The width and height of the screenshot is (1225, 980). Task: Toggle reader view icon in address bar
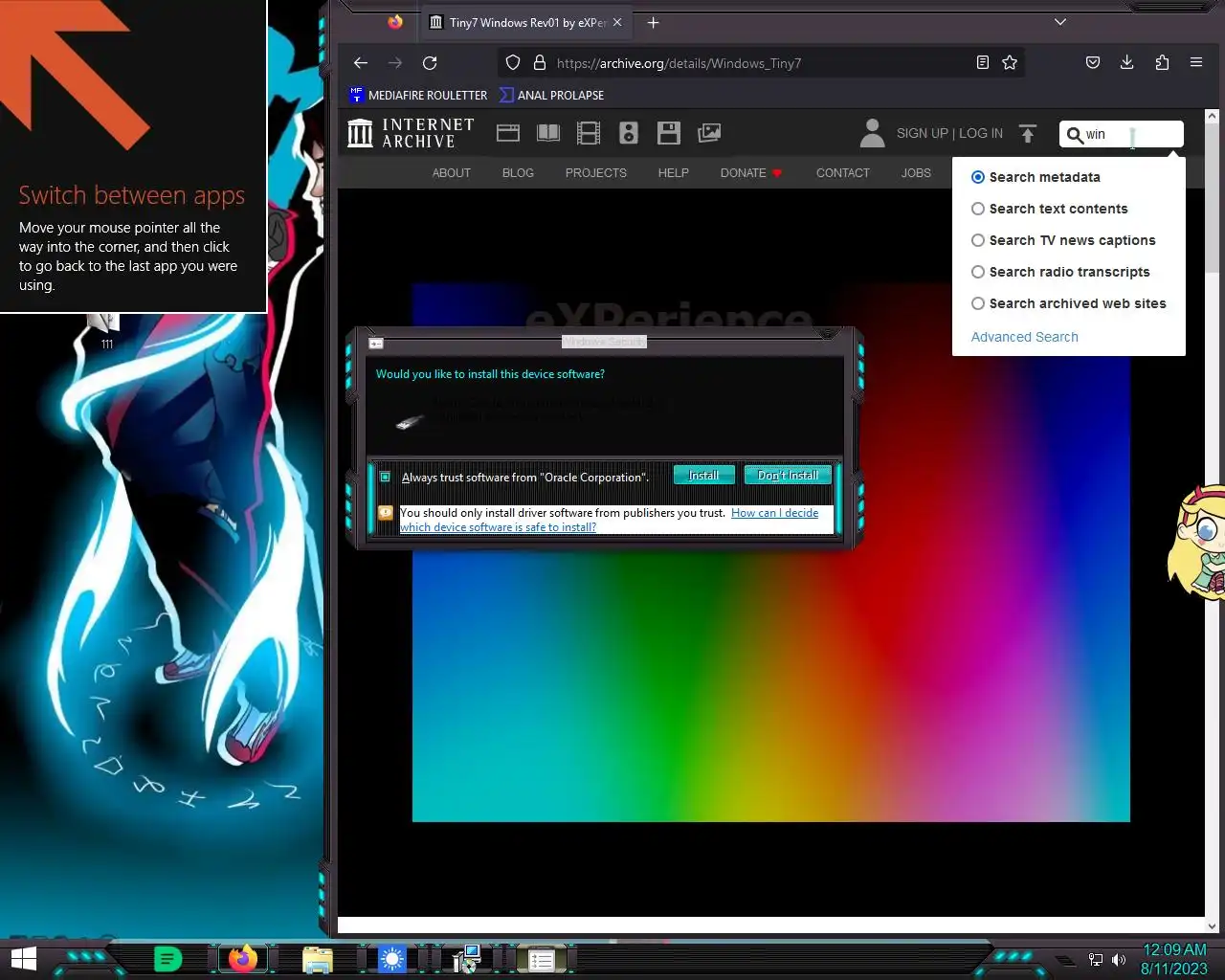point(982,62)
